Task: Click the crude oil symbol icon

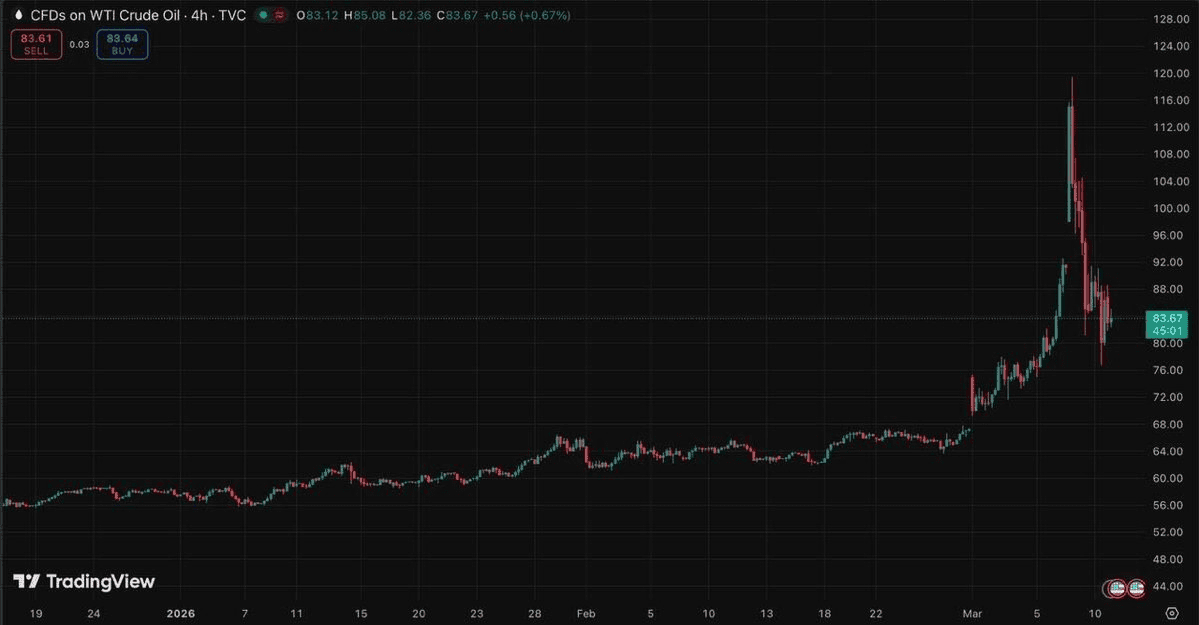Action: point(19,15)
